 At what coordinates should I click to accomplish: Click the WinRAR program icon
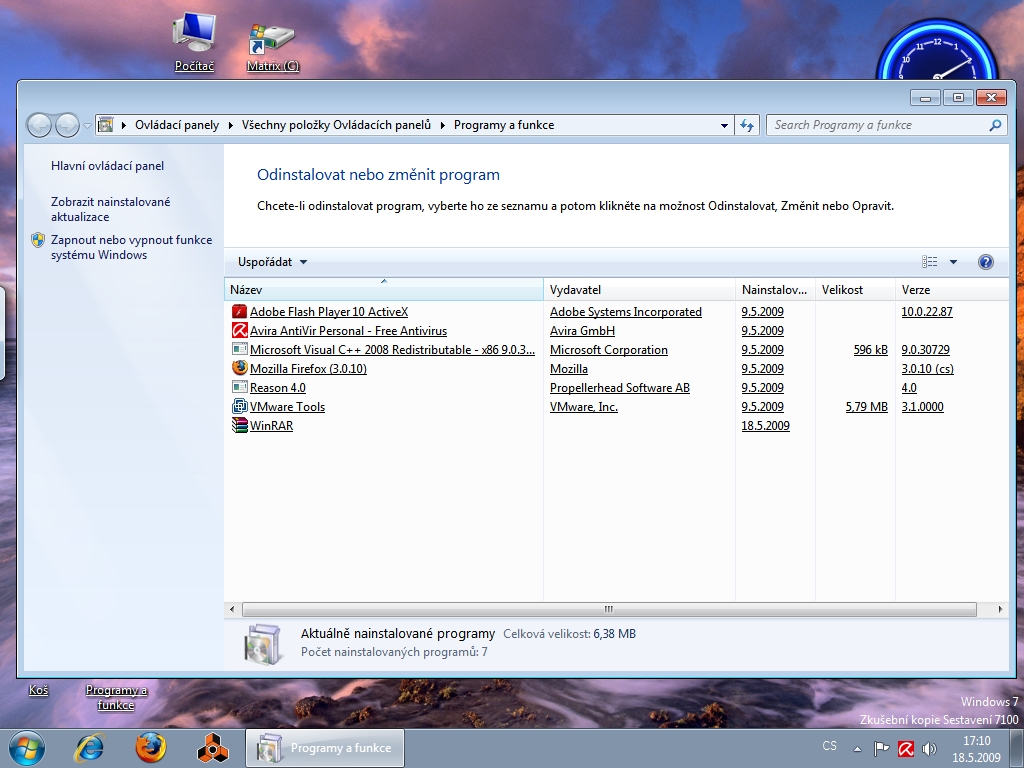click(x=240, y=425)
